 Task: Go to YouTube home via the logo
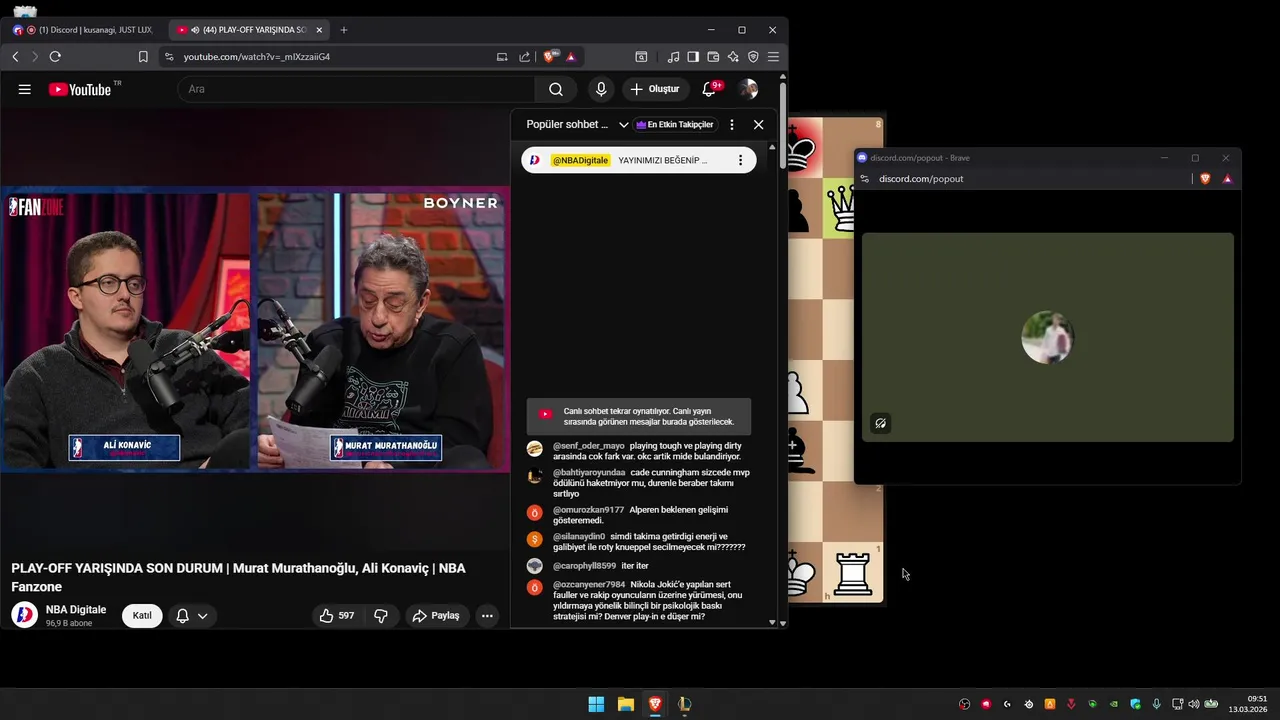click(80, 89)
